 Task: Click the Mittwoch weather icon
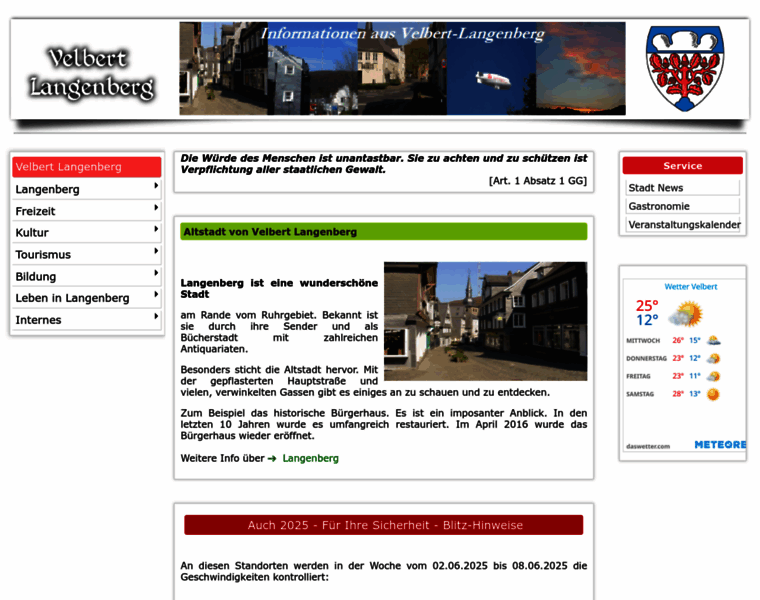(x=713, y=340)
